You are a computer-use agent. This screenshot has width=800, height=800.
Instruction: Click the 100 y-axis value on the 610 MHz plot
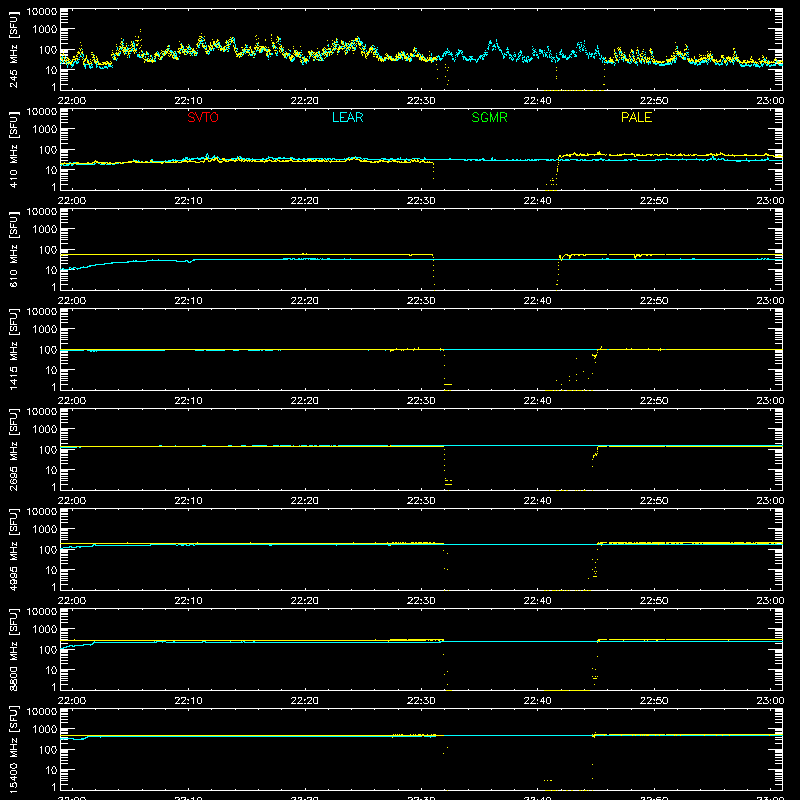point(48,250)
